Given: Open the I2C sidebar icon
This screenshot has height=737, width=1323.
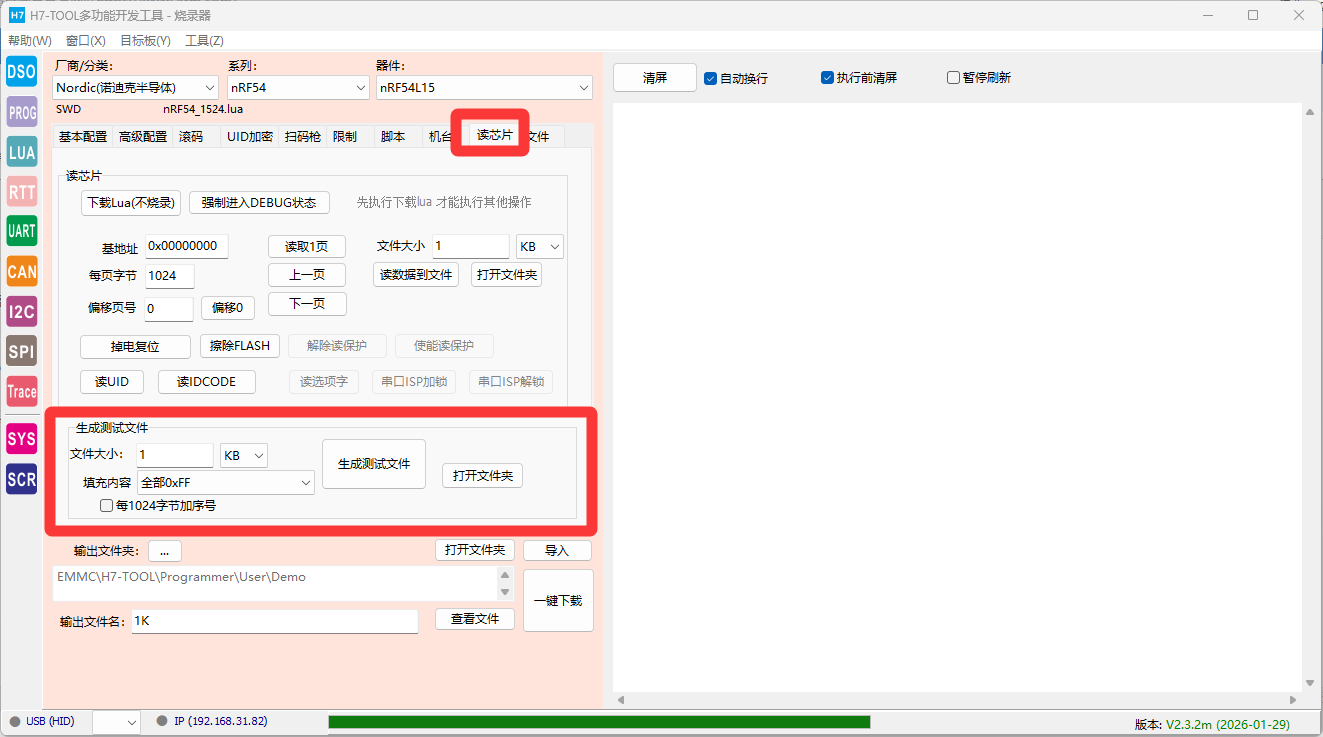Looking at the screenshot, I should 21,311.
